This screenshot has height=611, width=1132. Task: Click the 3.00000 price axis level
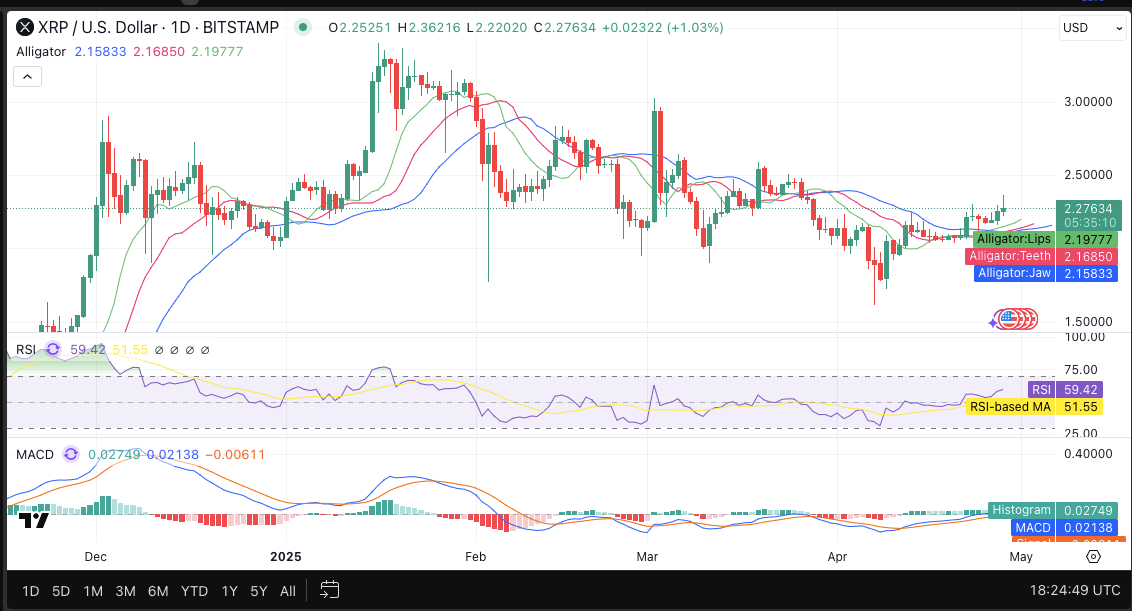[1088, 102]
